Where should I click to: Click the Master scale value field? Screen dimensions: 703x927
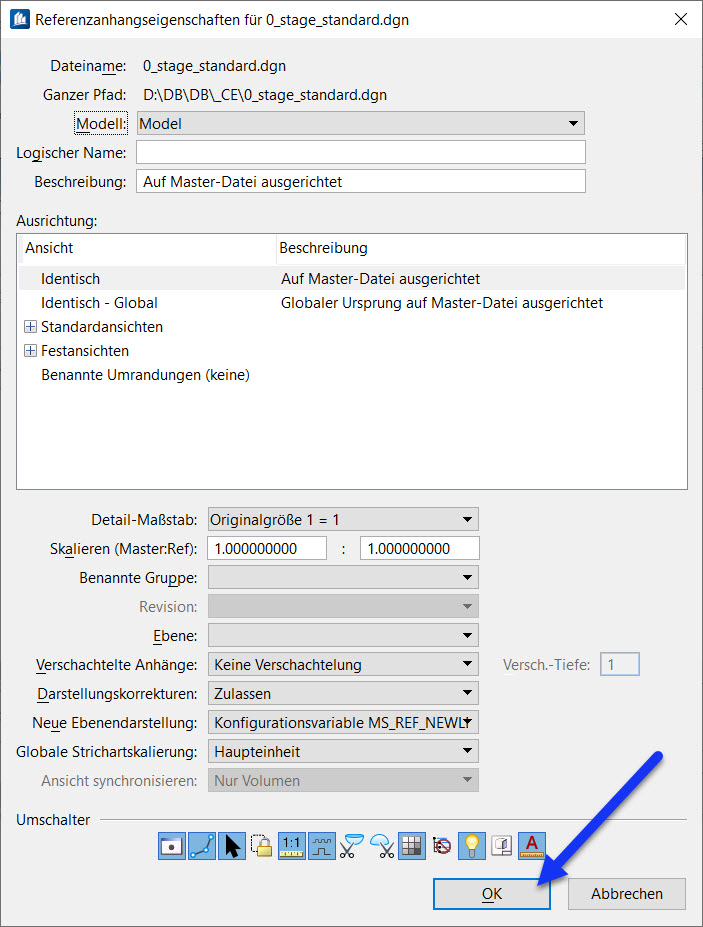[x=267, y=549]
